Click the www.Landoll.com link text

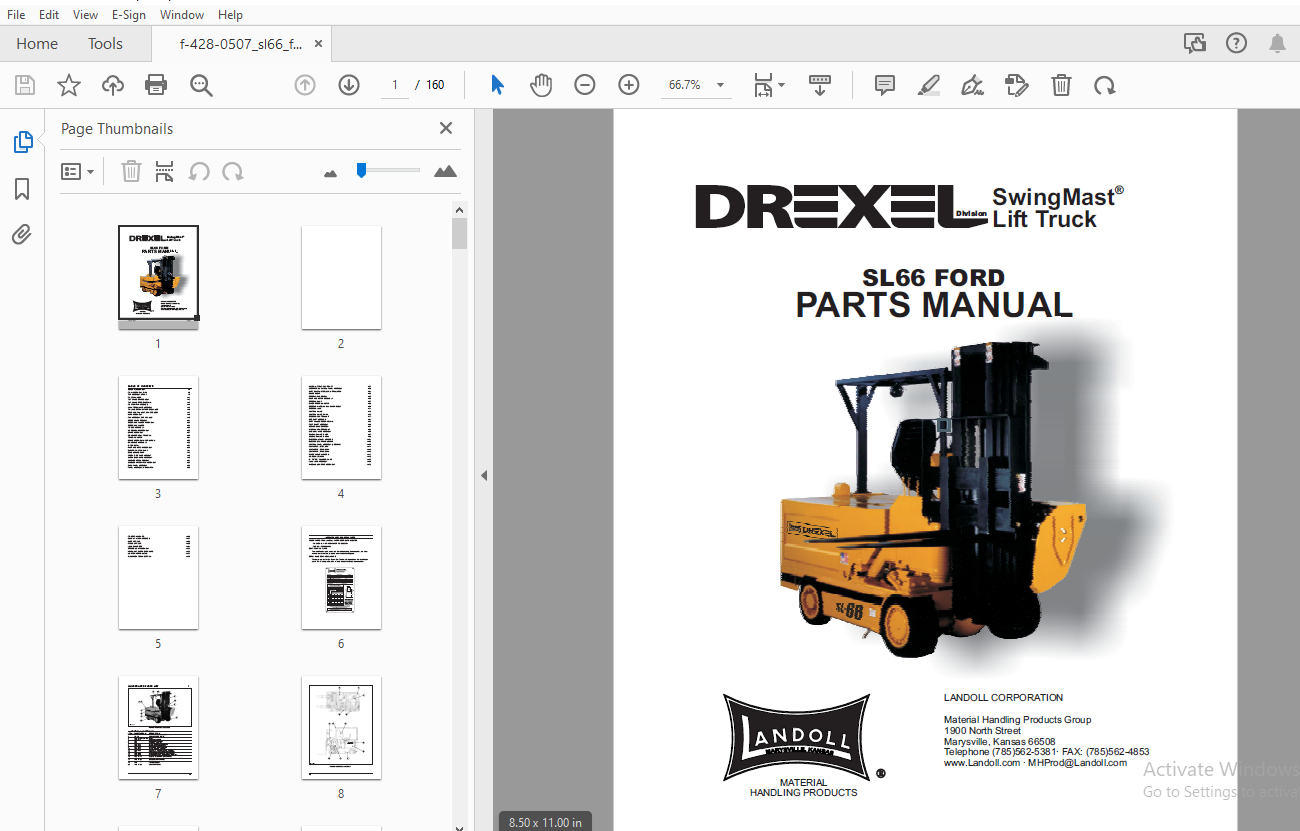click(x=981, y=763)
